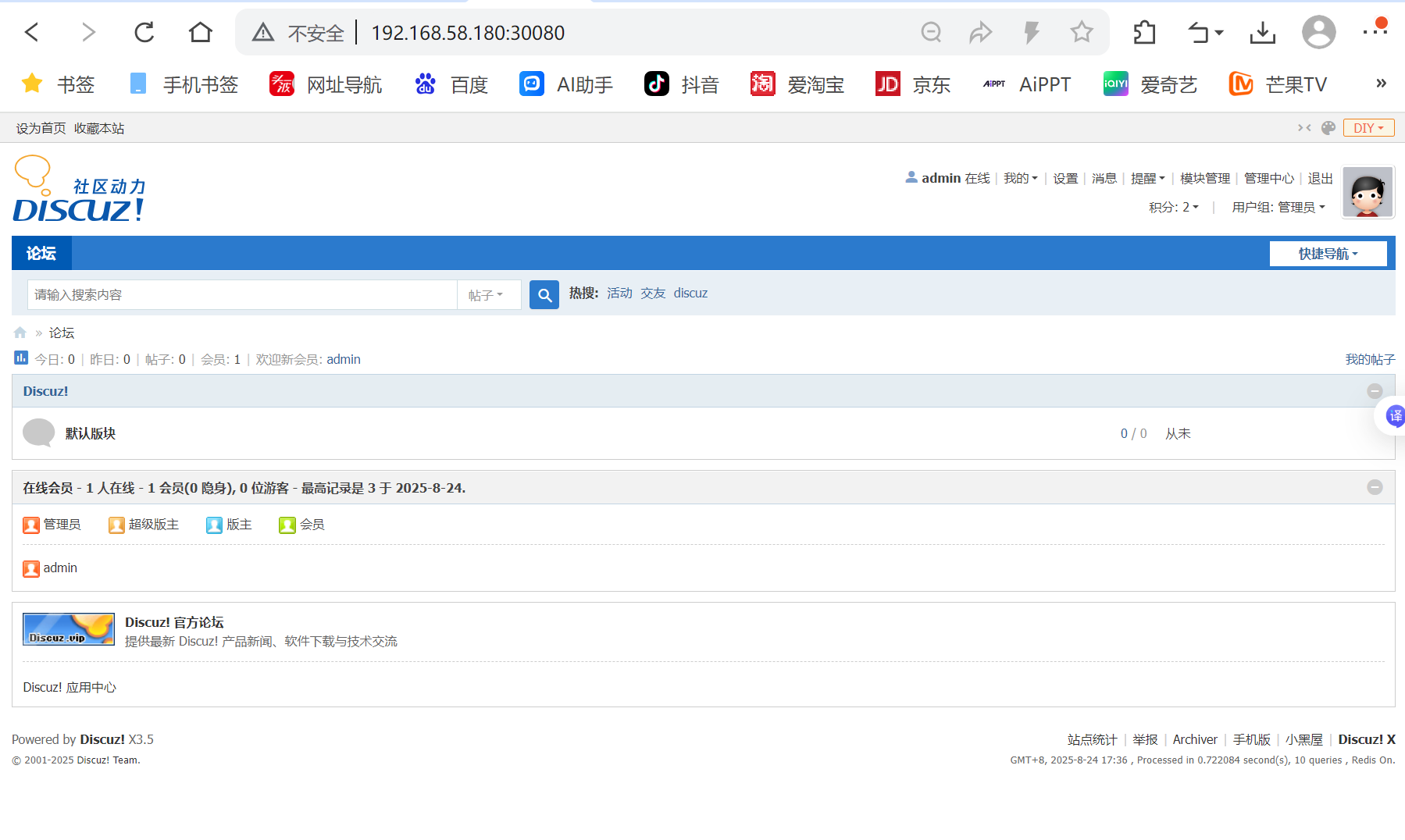The image size is (1405, 840).
Task: Open 站点统计 footer link
Action: click(1092, 739)
